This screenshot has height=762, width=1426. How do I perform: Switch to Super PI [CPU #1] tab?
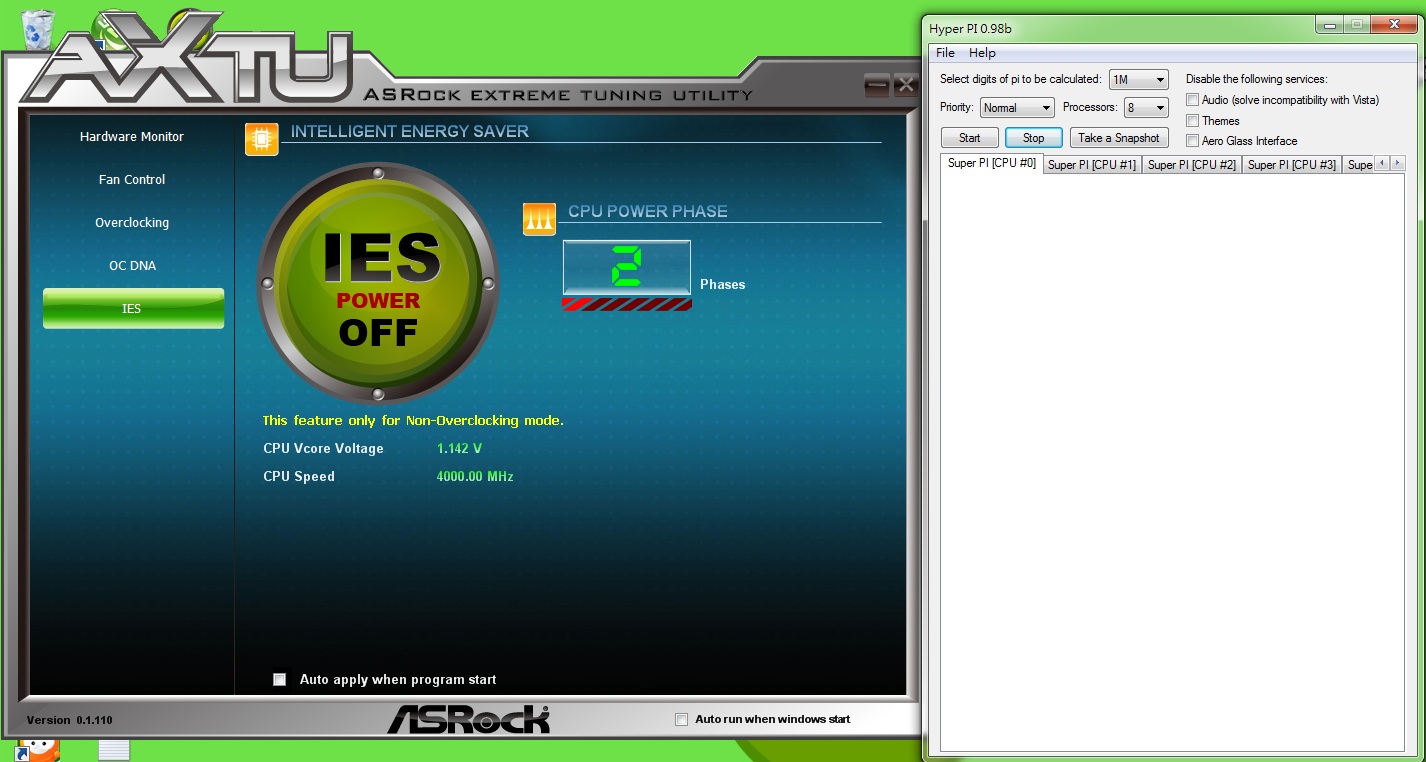coord(1092,165)
